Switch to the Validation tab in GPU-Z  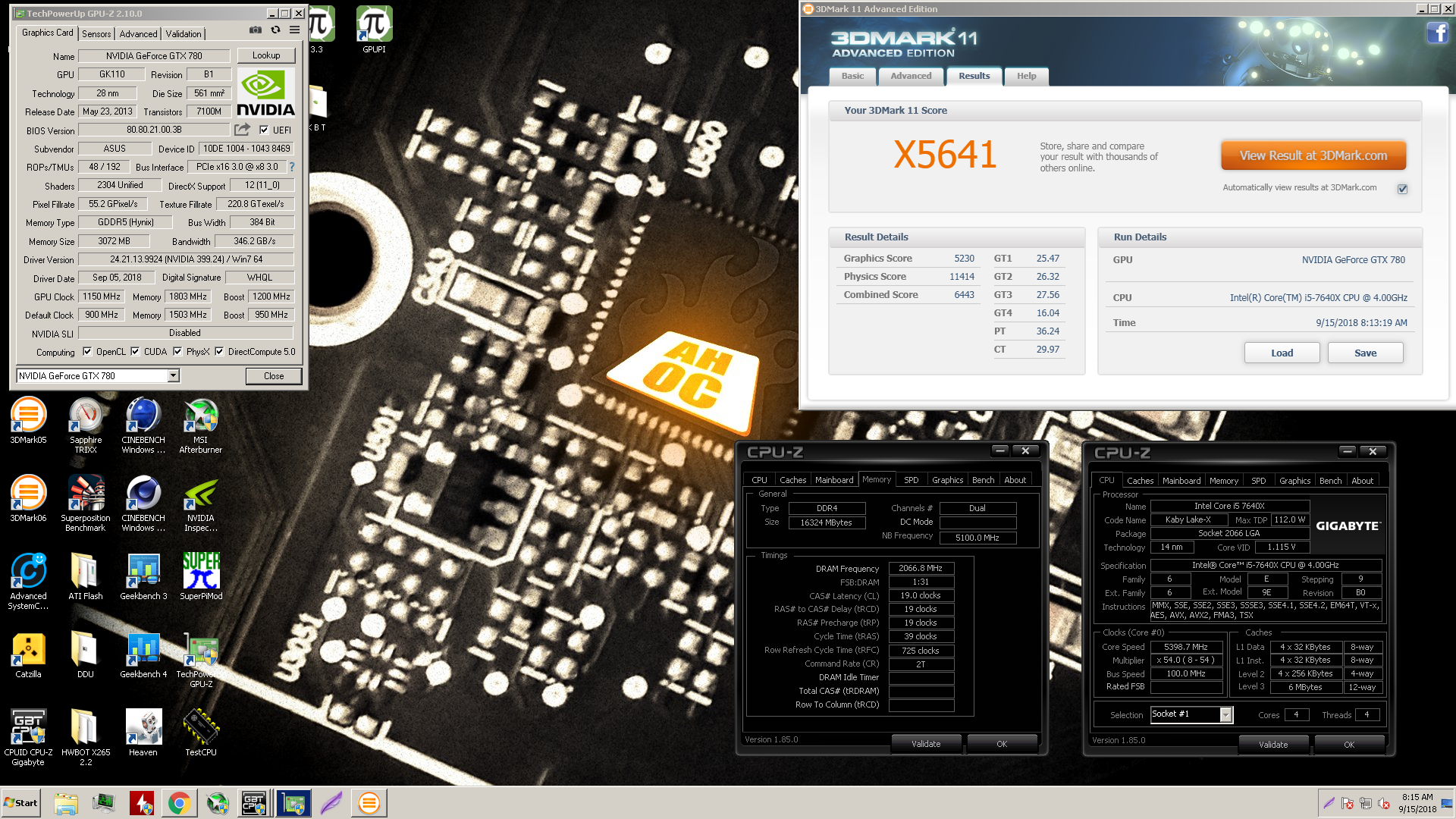(x=184, y=34)
